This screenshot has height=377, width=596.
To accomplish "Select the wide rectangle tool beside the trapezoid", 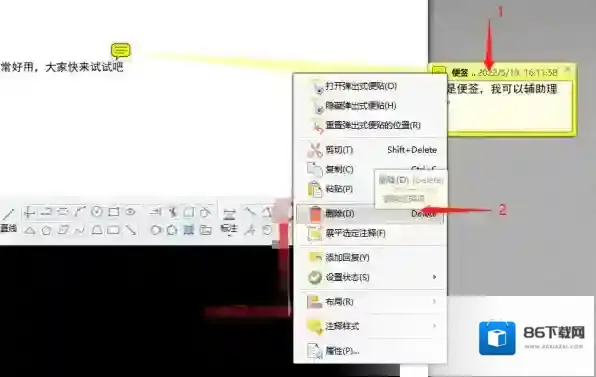I will 113,230.
